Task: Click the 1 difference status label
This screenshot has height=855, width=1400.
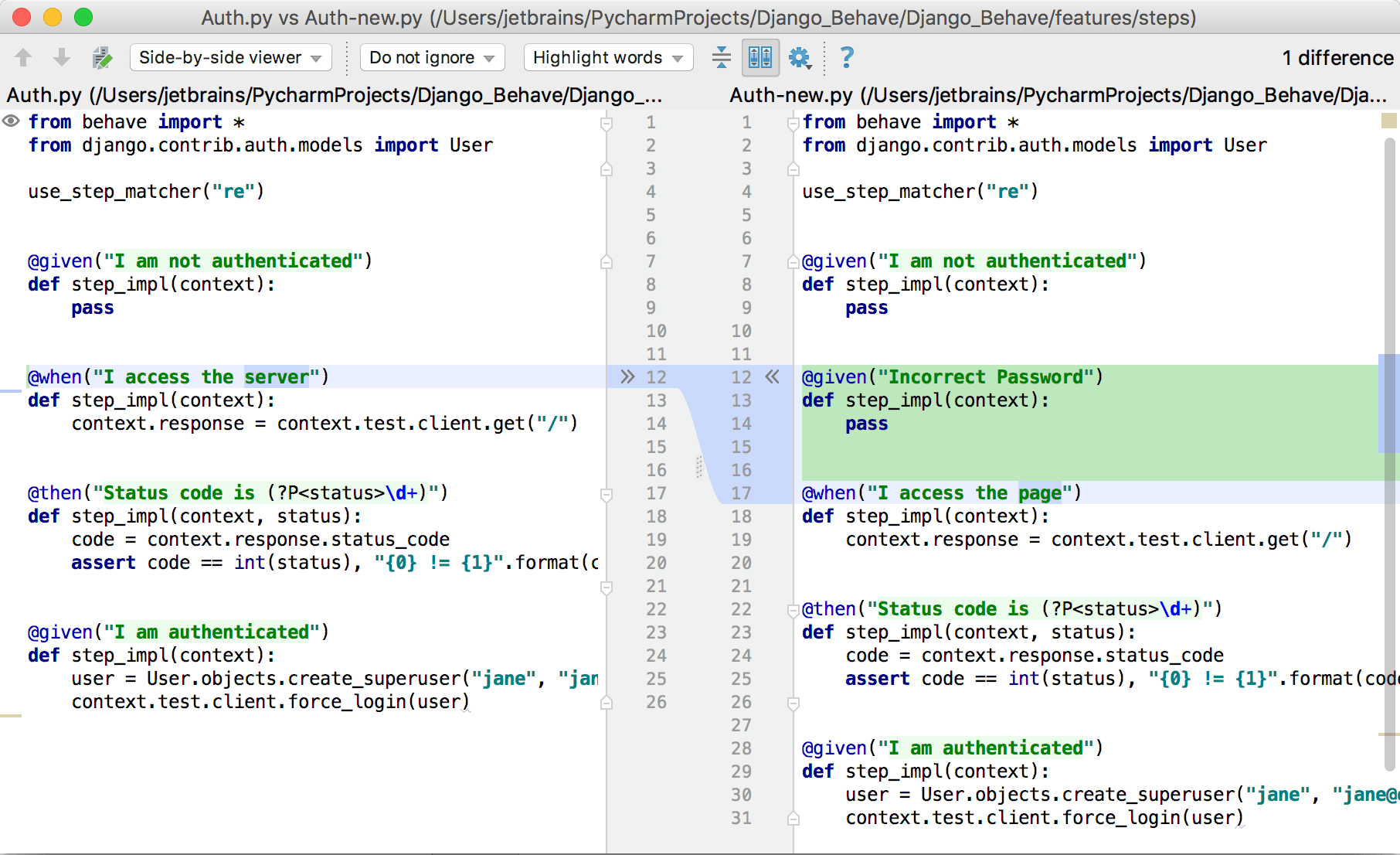Action: coord(1337,57)
